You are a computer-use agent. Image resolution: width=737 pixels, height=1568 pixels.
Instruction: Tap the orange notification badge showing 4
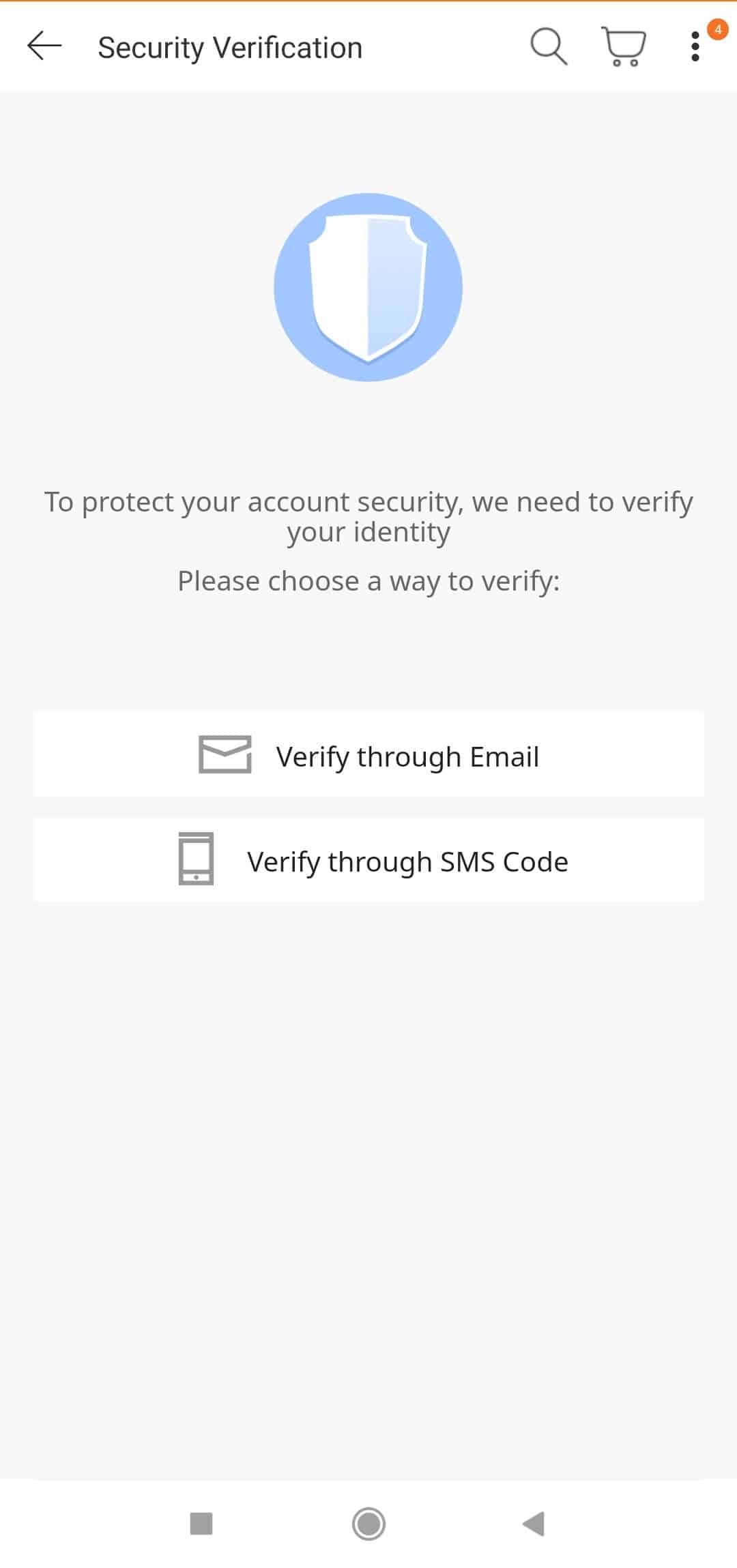(x=717, y=29)
